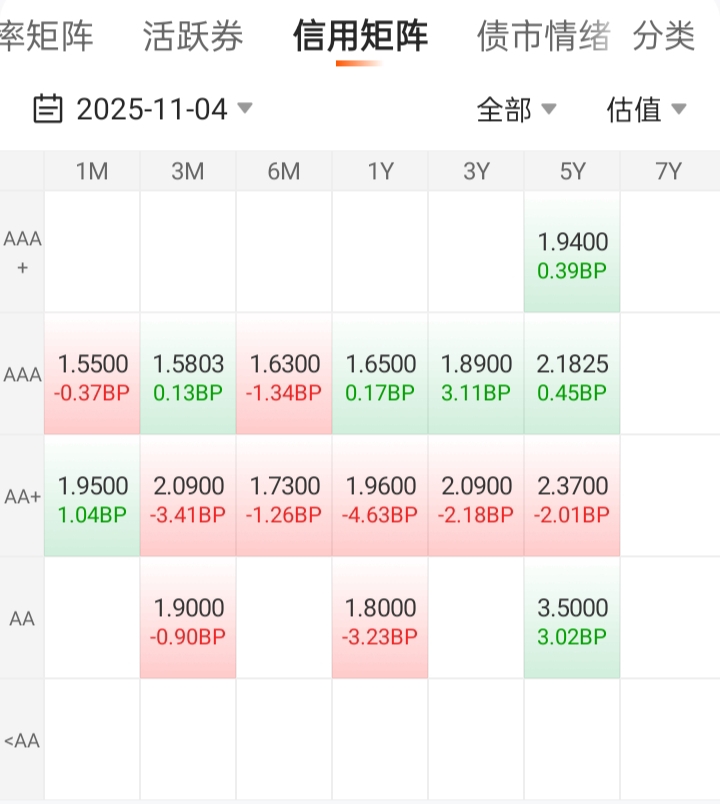This screenshot has height=804, width=720.
Task: Open the AA 5Y cell showing 3.5000
Action: [572, 620]
